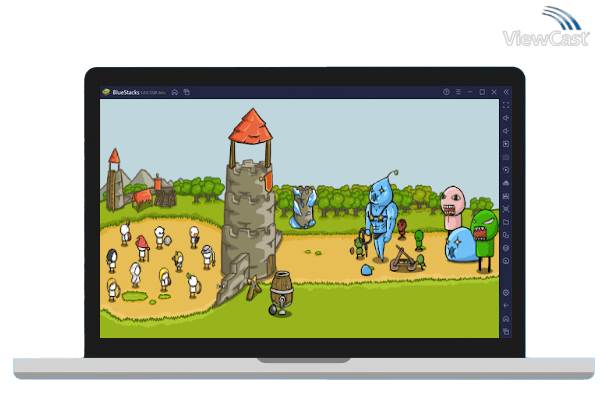
Task: Click the BlueStacks logo icon in title bar
Action: point(106,92)
